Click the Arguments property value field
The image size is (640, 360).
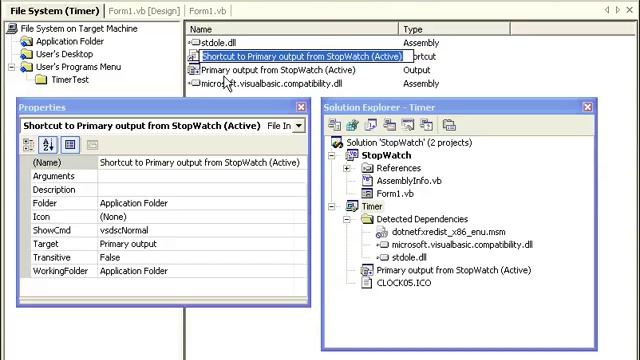coord(202,176)
